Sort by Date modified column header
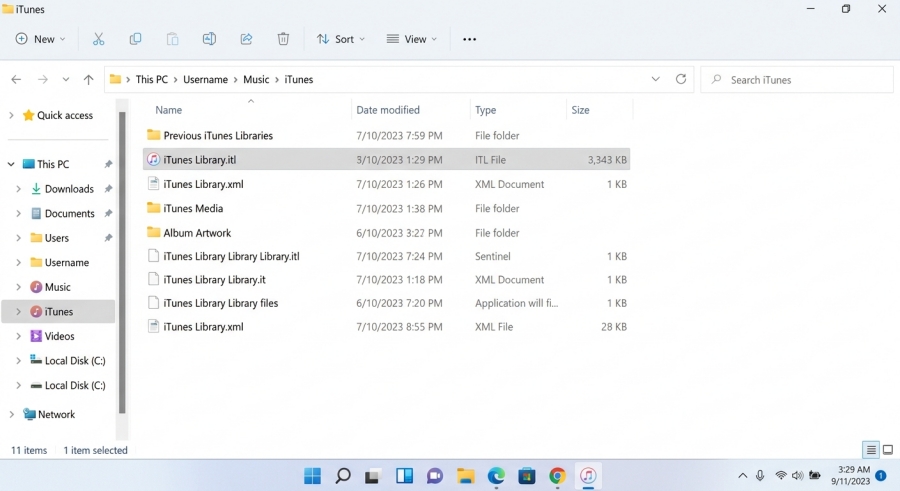Image resolution: width=900 pixels, height=491 pixels. point(387,110)
